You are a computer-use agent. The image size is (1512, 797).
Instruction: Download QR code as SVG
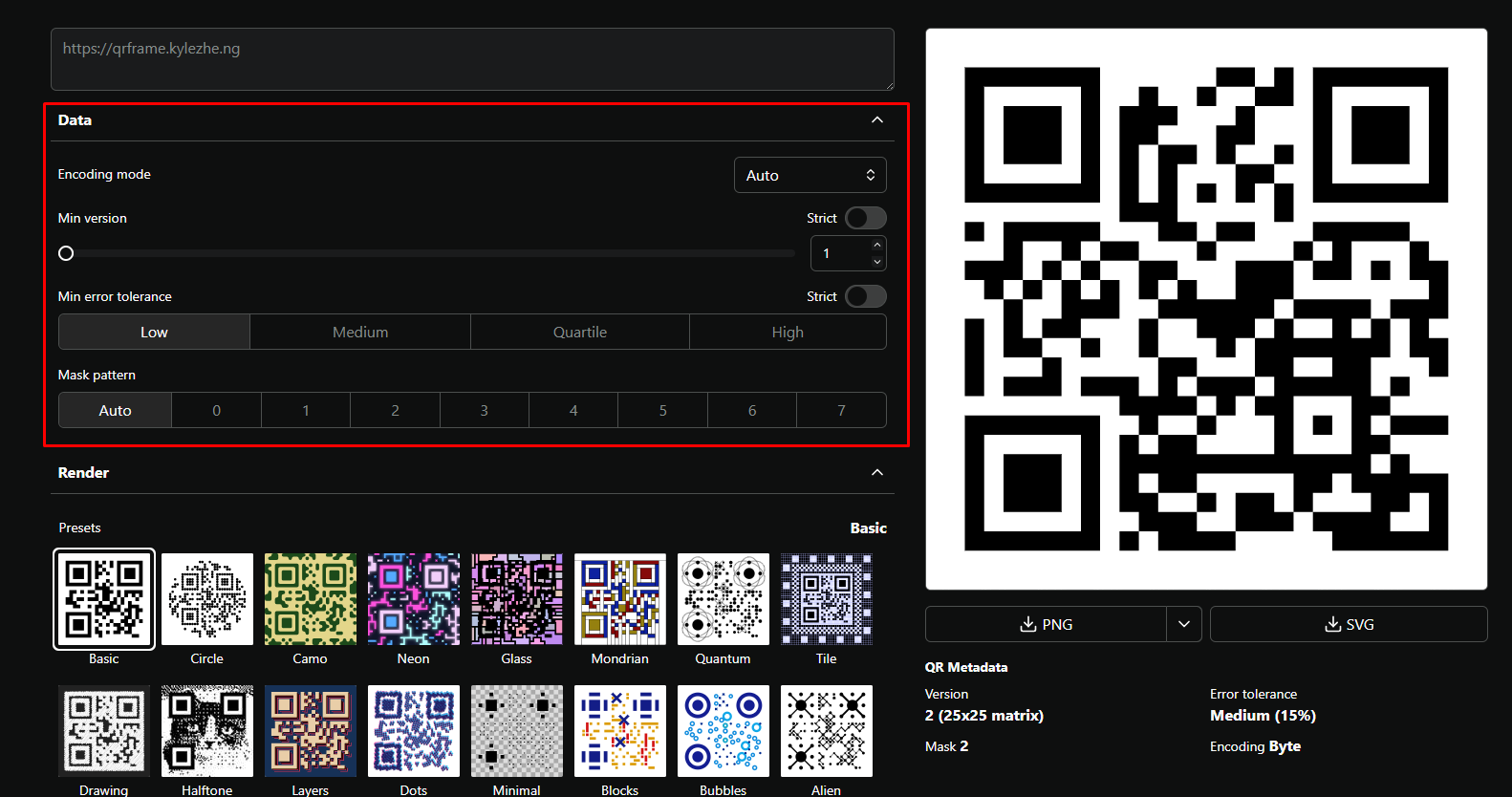pyautogui.click(x=1349, y=624)
